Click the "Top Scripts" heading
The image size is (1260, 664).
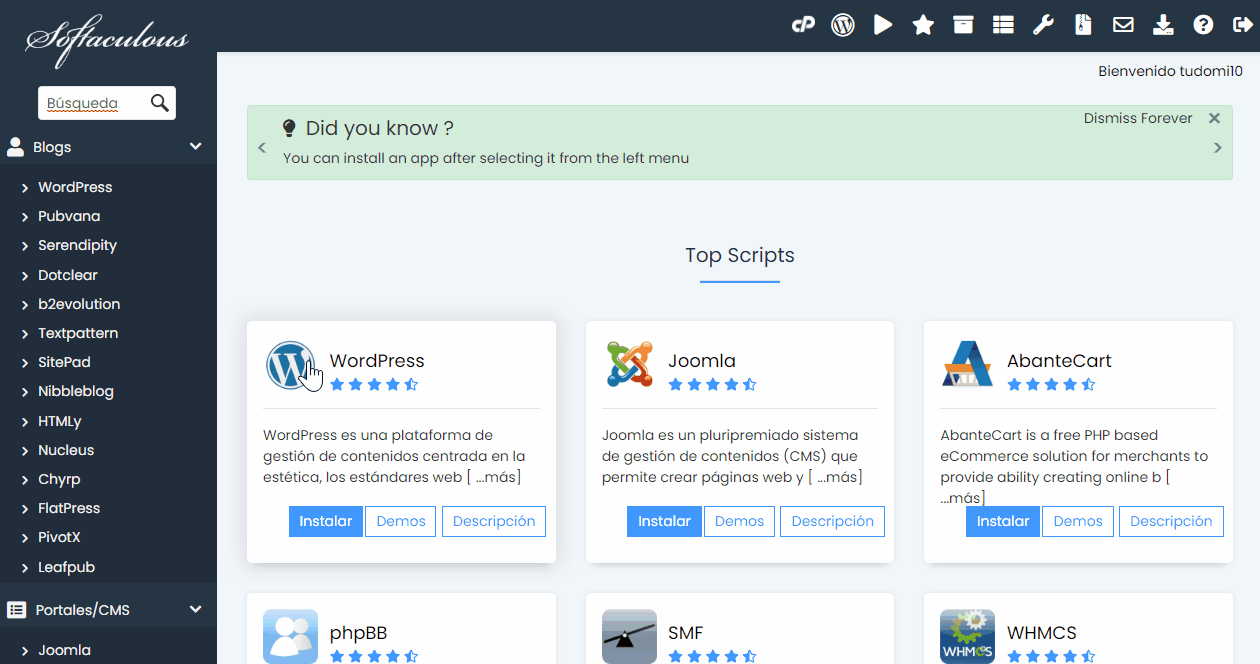click(740, 255)
